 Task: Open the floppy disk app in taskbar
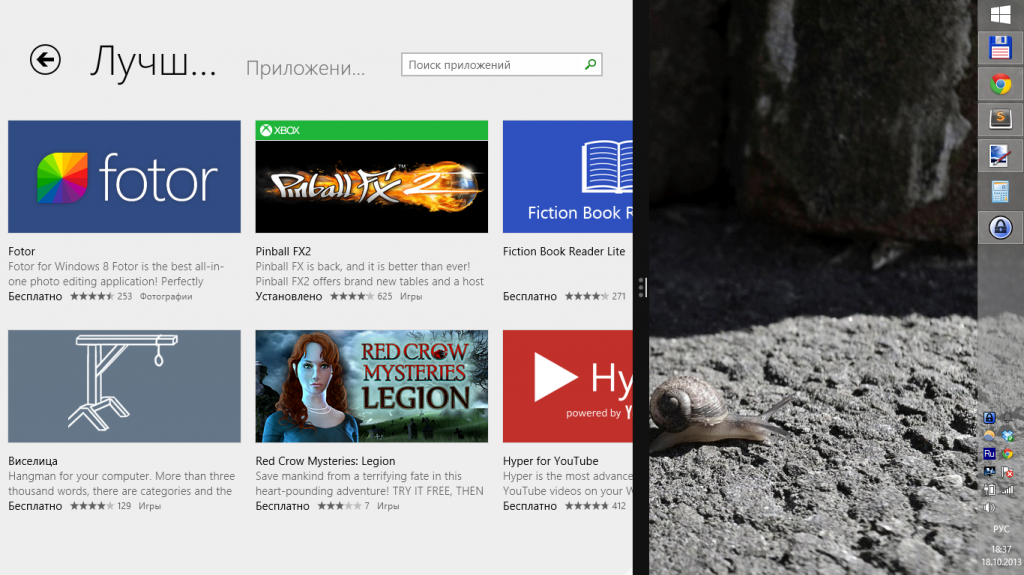tap(1000, 48)
